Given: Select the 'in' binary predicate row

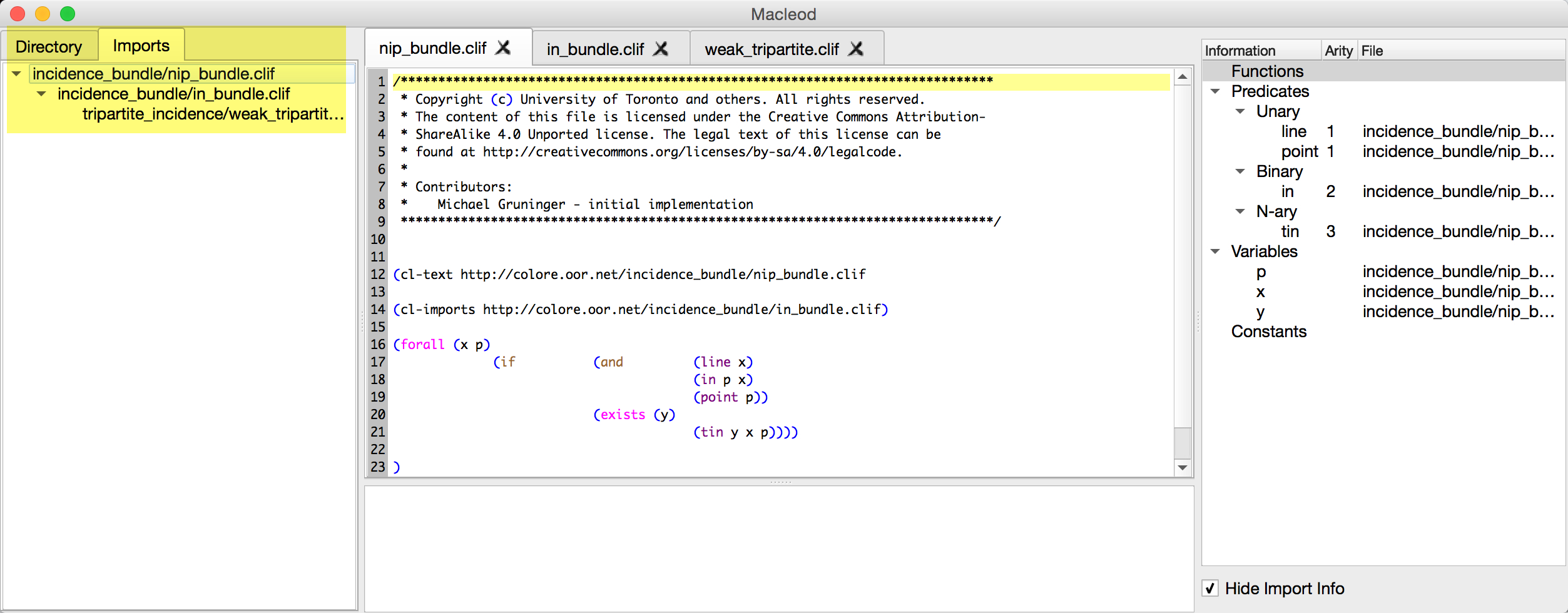Looking at the screenshot, I should point(1383,191).
